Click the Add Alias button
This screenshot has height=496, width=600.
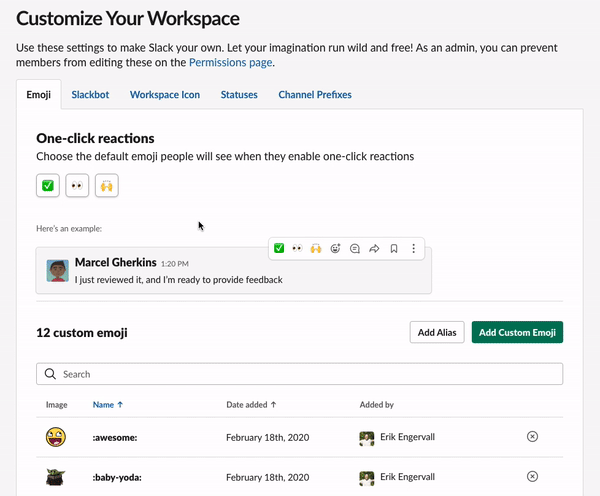(437, 332)
